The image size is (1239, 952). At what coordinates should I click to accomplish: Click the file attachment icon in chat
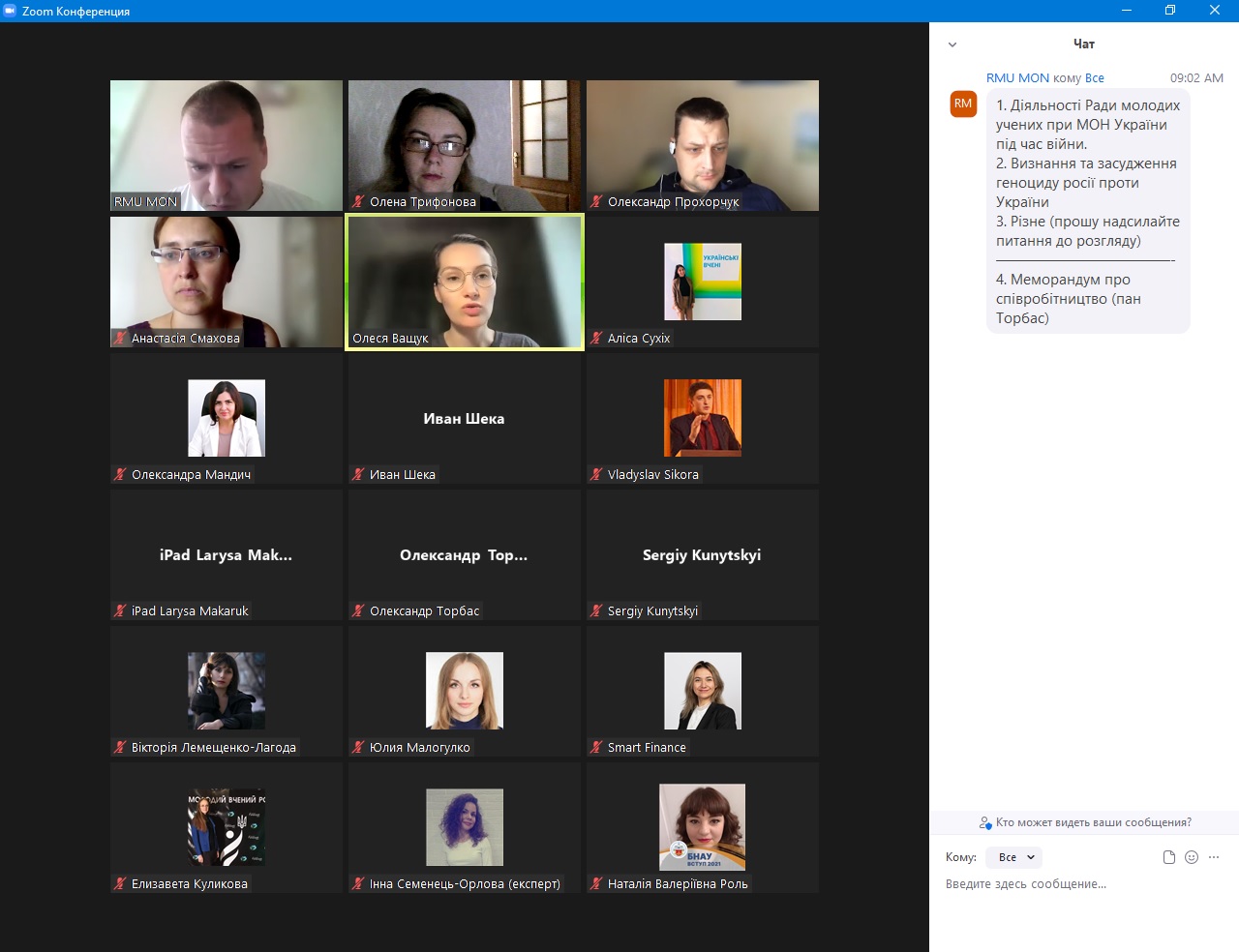[x=1168, y=857]
